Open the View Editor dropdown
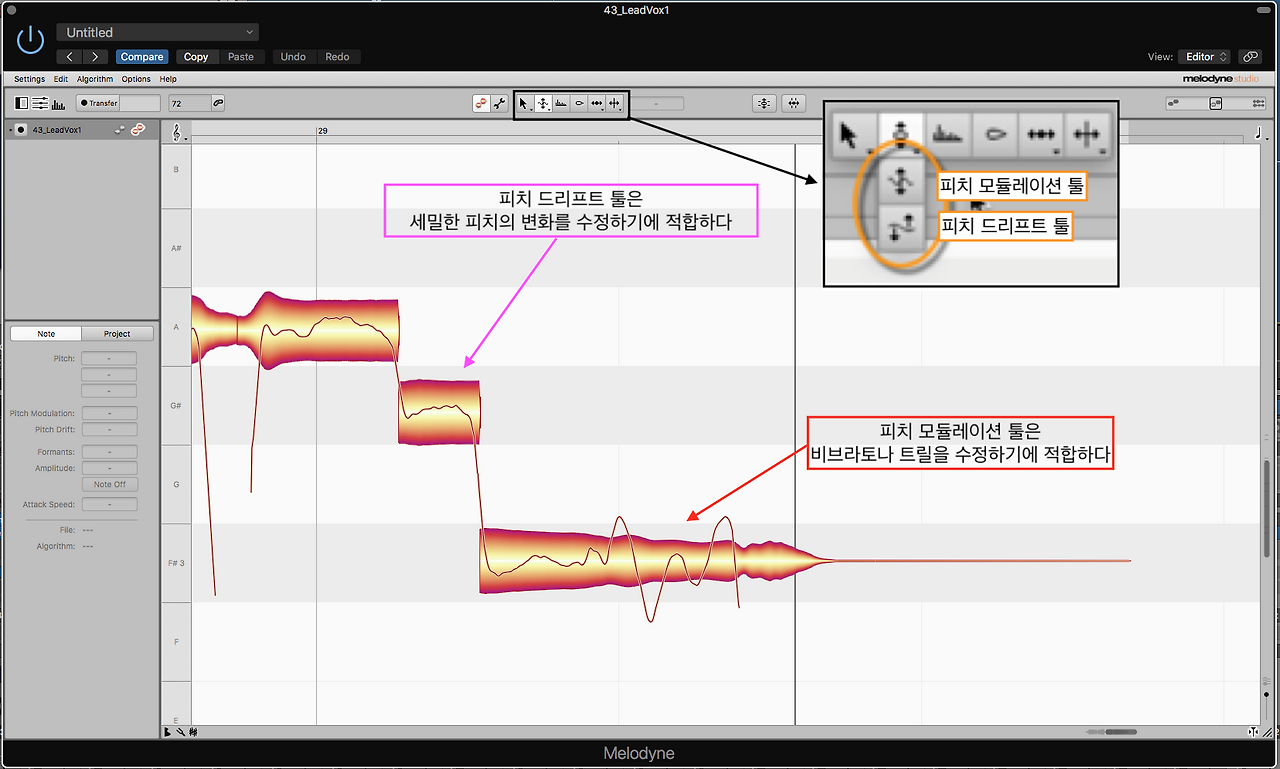 pyautogui.click(x=1205, y=57)
